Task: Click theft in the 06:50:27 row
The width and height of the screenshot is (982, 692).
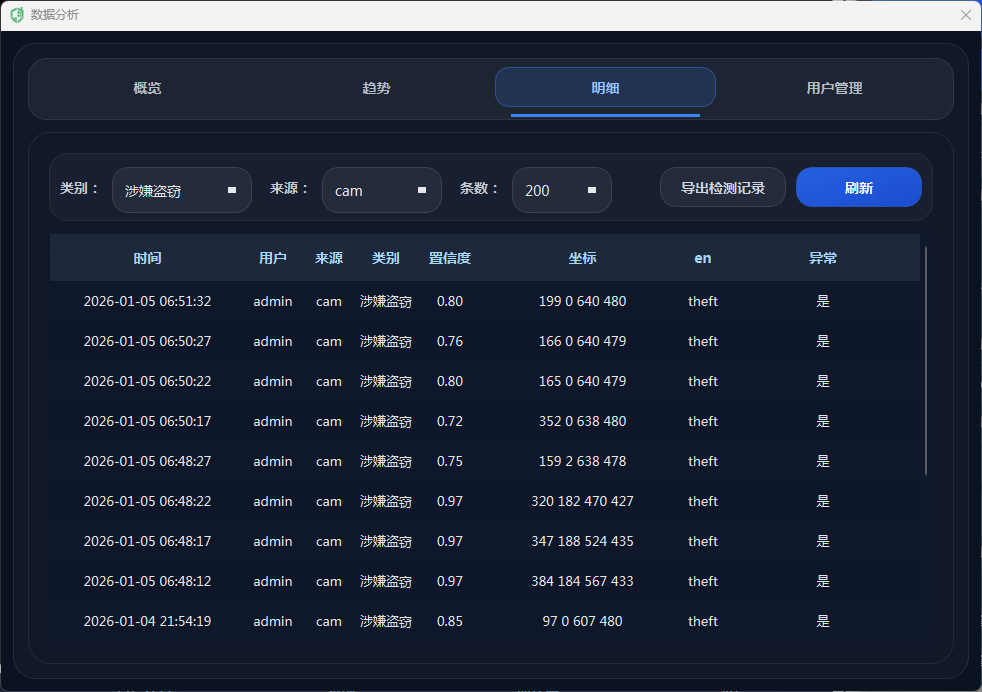Action: [703, 341]
